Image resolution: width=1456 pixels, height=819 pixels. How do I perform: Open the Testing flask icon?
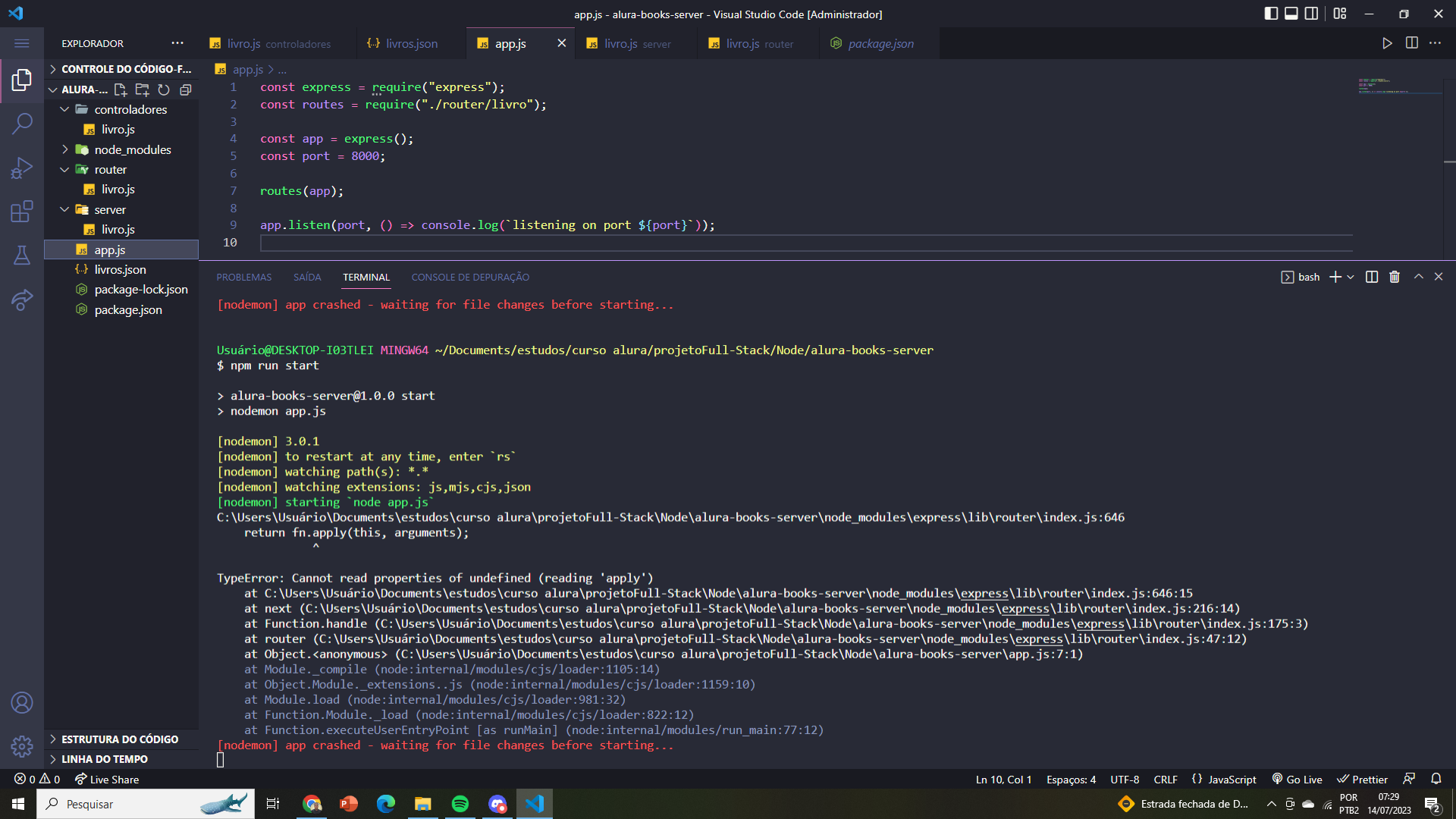click(22, 256)
